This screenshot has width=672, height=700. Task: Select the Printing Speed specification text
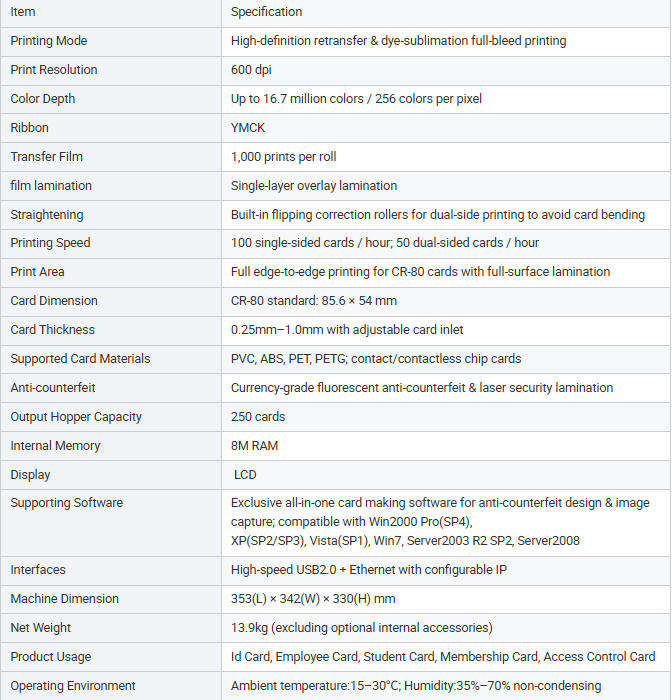[385, 243]
